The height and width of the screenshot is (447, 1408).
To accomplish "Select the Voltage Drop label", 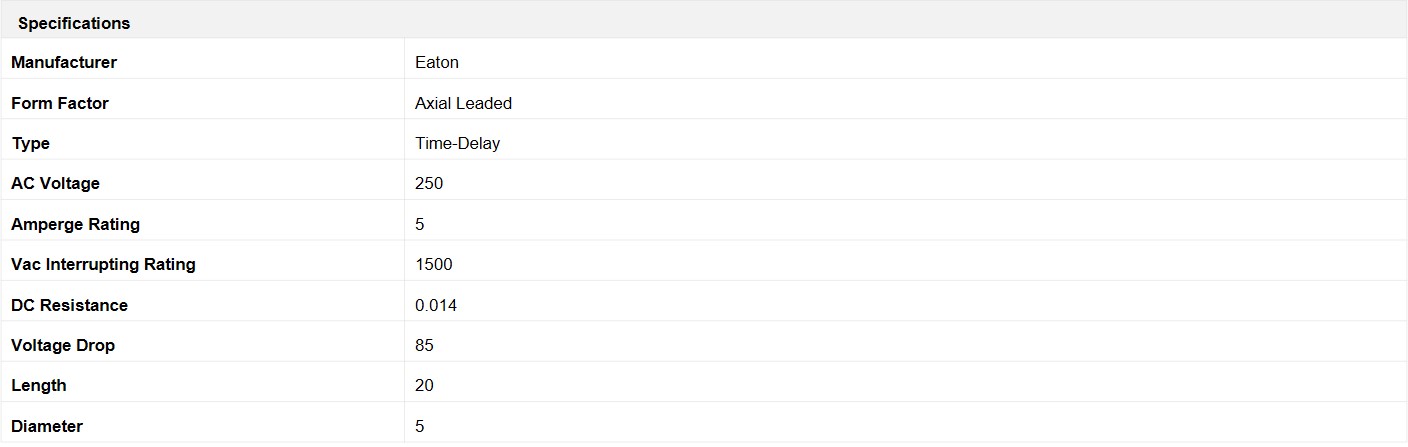I will tap(63, 345).
